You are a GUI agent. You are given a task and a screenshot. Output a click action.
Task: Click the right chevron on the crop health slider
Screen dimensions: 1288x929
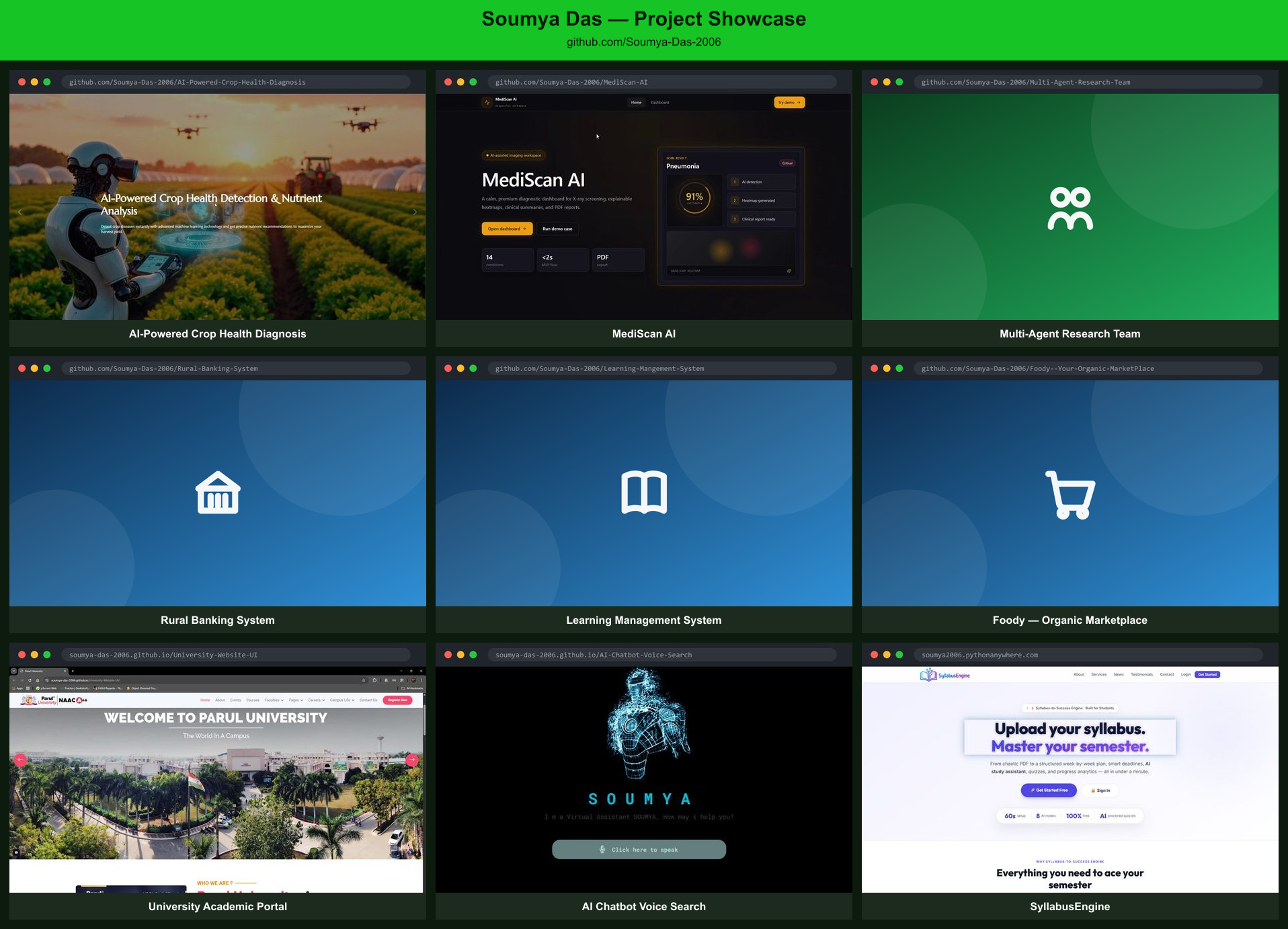pyautogui.click(x=415, y=212)
